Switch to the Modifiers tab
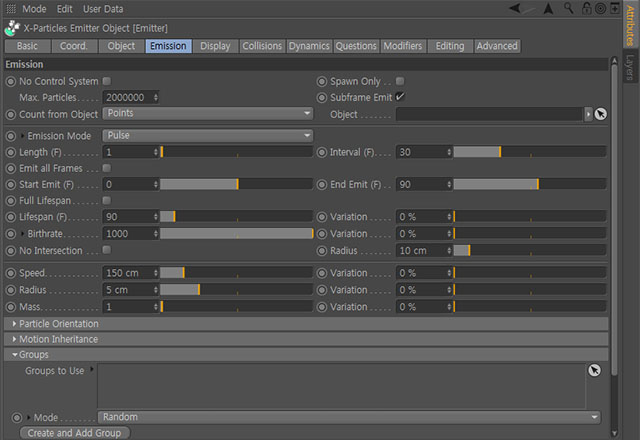The width and height of the screenshot is (640, 440). 403,46
